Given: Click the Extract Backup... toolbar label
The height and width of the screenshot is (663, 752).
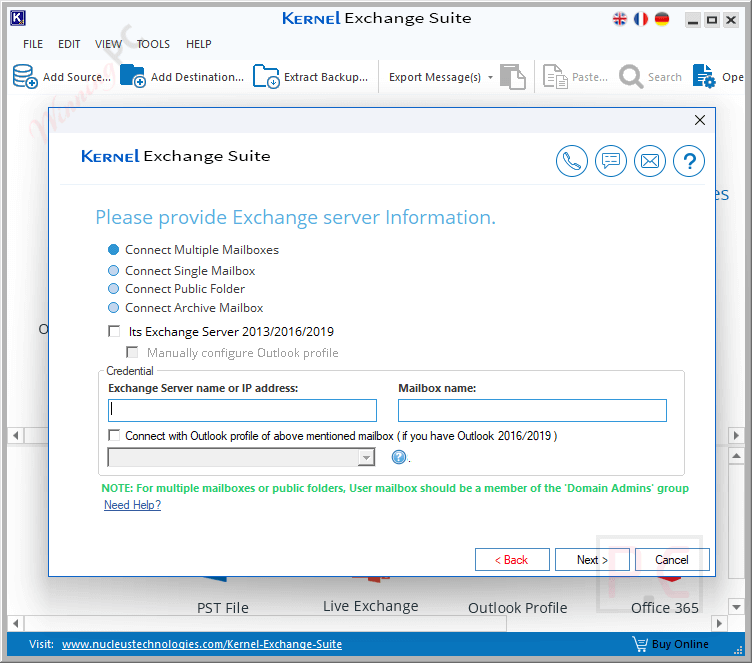Looking at the screenshot, I should 326,77.
